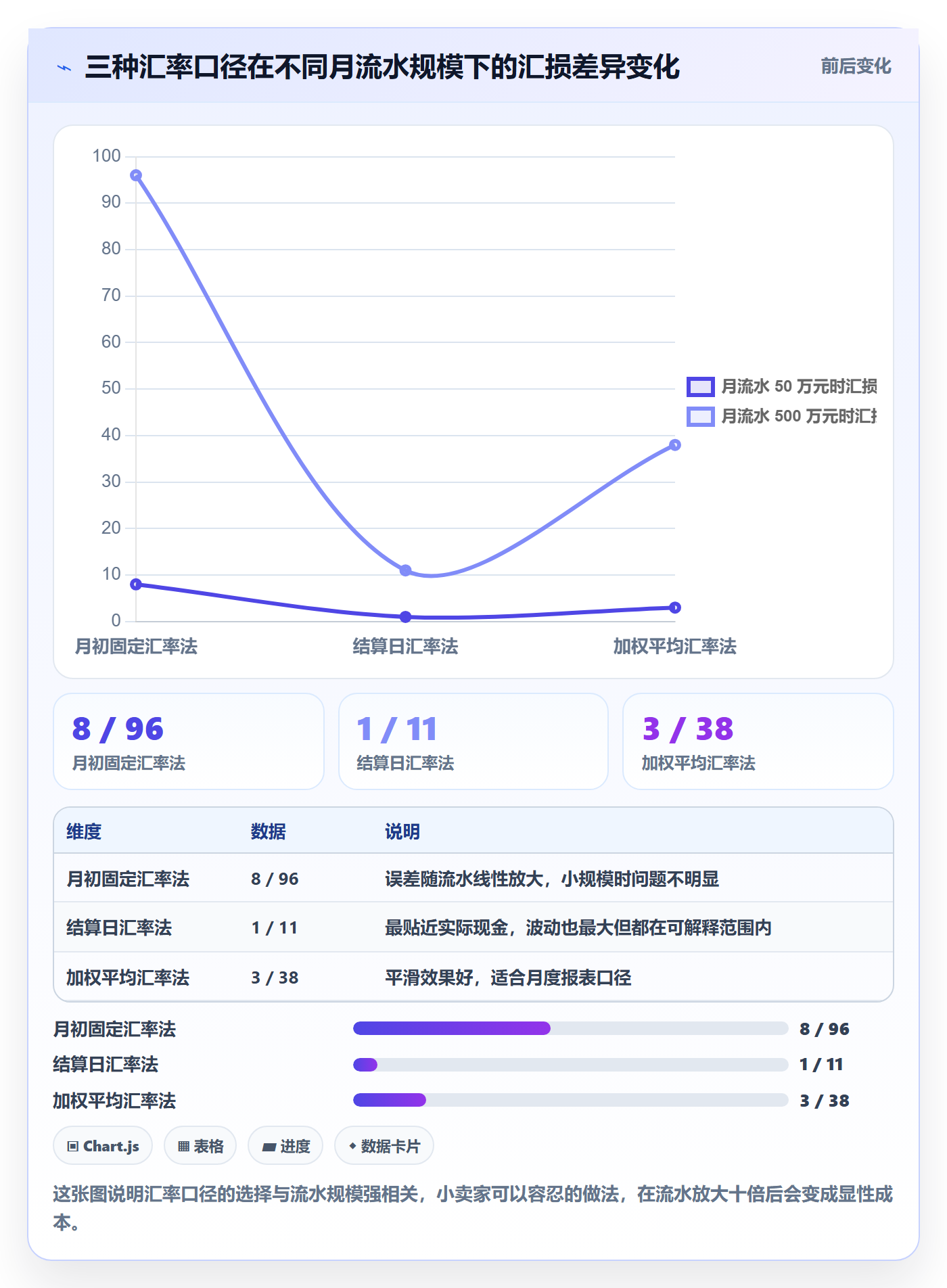
Task: Click x-axis label 结算日汇率法
Action: (405, 647)
